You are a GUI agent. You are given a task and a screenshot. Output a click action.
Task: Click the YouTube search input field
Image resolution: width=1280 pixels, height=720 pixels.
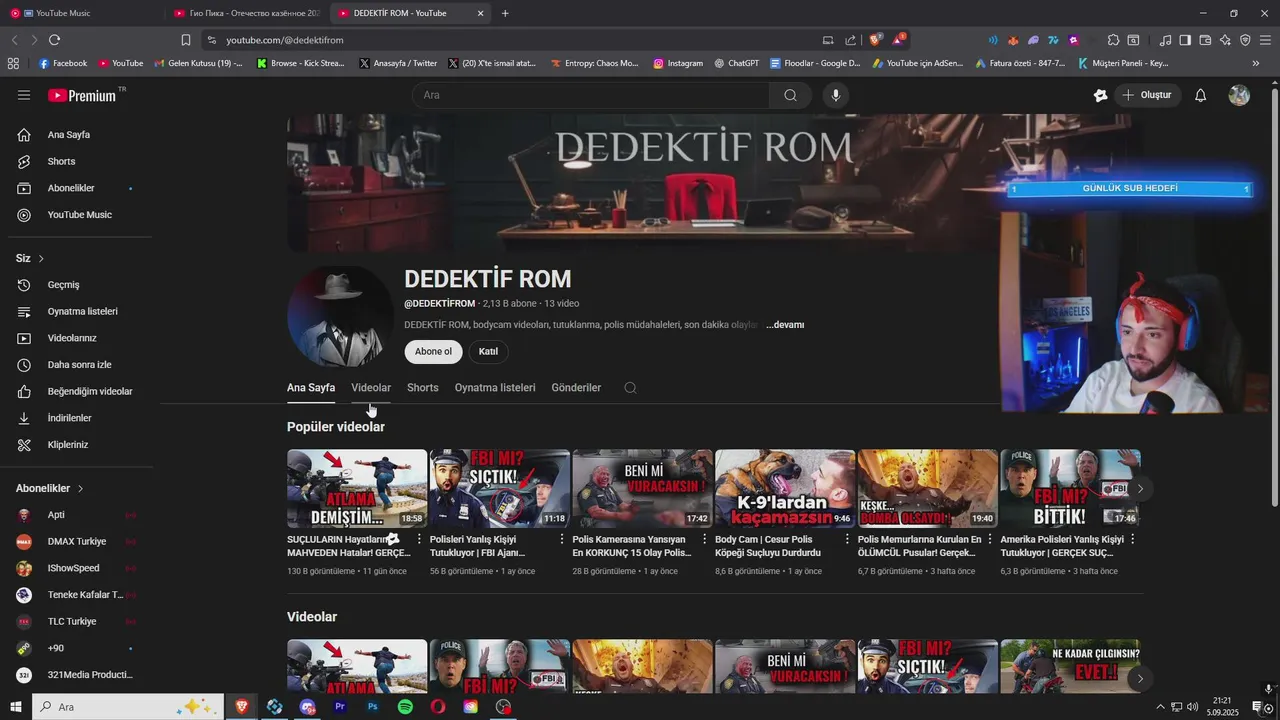coord(591,95)
